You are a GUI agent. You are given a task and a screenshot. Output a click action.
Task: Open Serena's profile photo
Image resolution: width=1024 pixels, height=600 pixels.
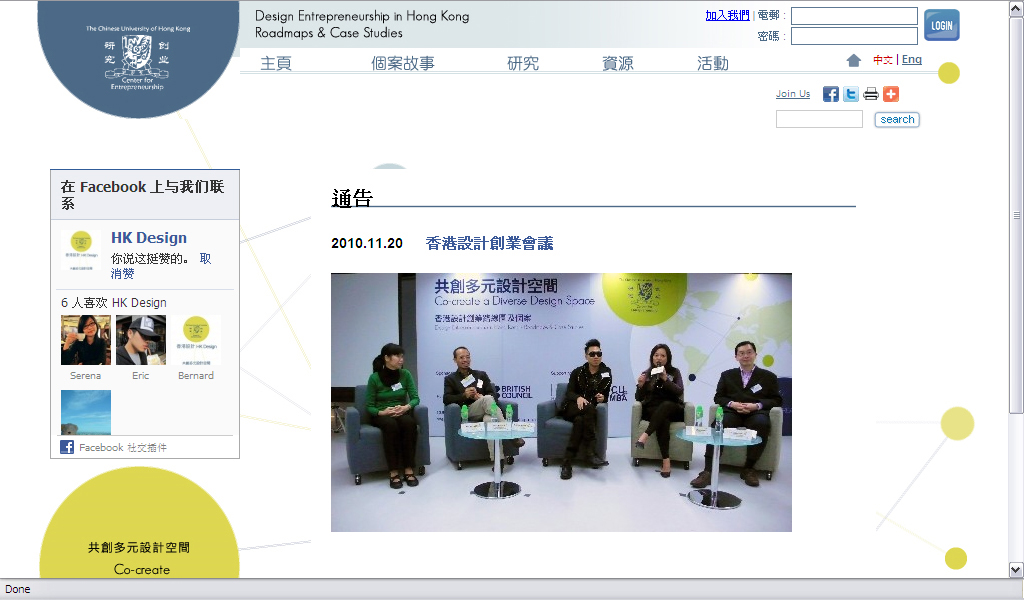click(86, 340)
